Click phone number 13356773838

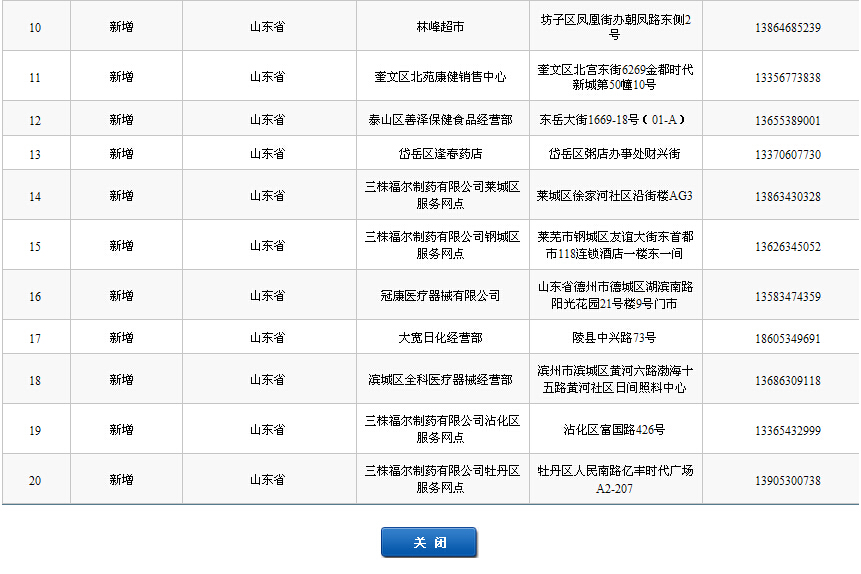point(788,77)
